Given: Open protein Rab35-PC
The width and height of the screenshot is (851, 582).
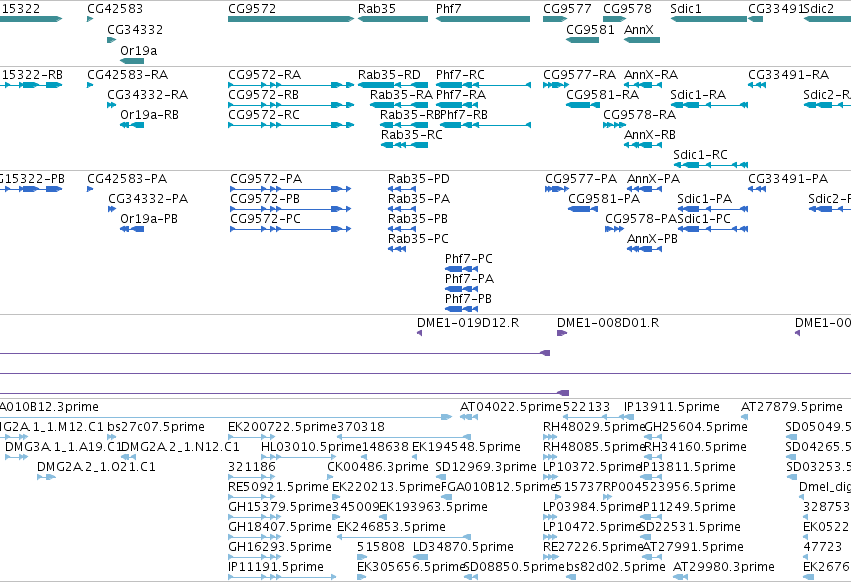Looking at the screenshot, I should click(418, 239).
